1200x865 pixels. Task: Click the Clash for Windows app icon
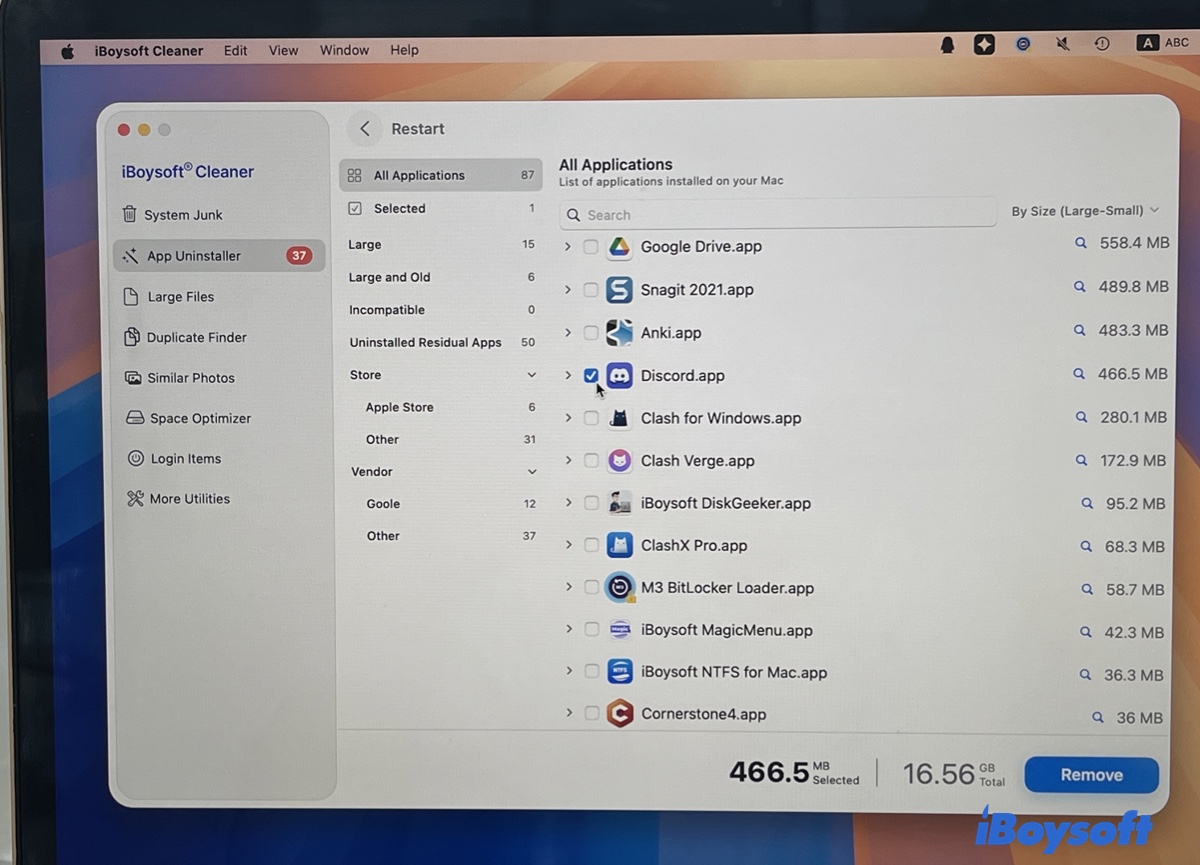click(620, 419)
